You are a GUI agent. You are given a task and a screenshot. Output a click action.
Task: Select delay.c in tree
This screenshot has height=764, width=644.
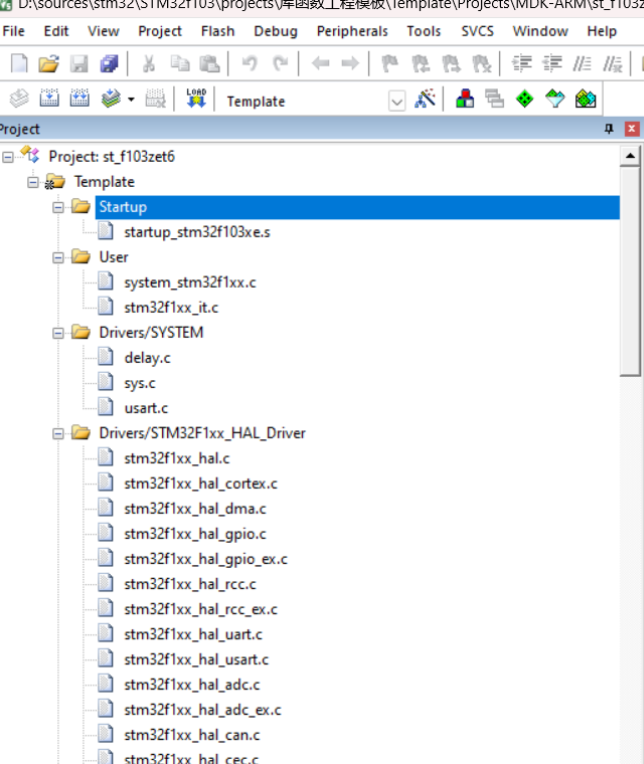click(x=147, y=358)
